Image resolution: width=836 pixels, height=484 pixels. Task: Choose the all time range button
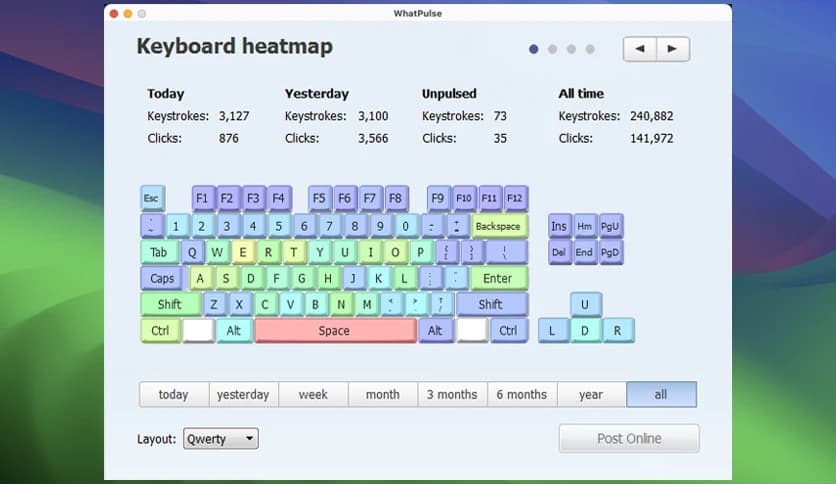click(x=661, y=395)
